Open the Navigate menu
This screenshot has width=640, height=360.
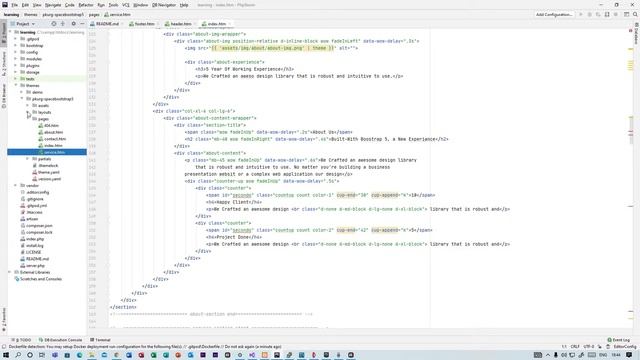click(x=53, y=5)
